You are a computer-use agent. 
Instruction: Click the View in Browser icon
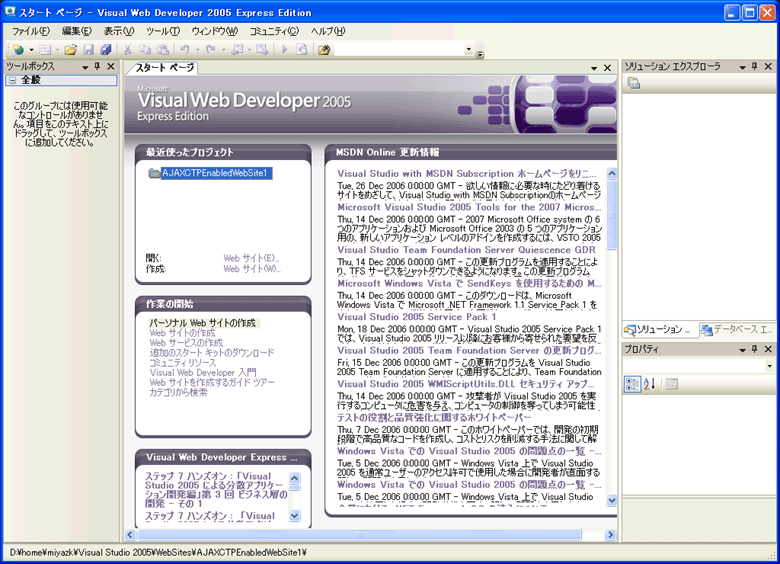301,49
